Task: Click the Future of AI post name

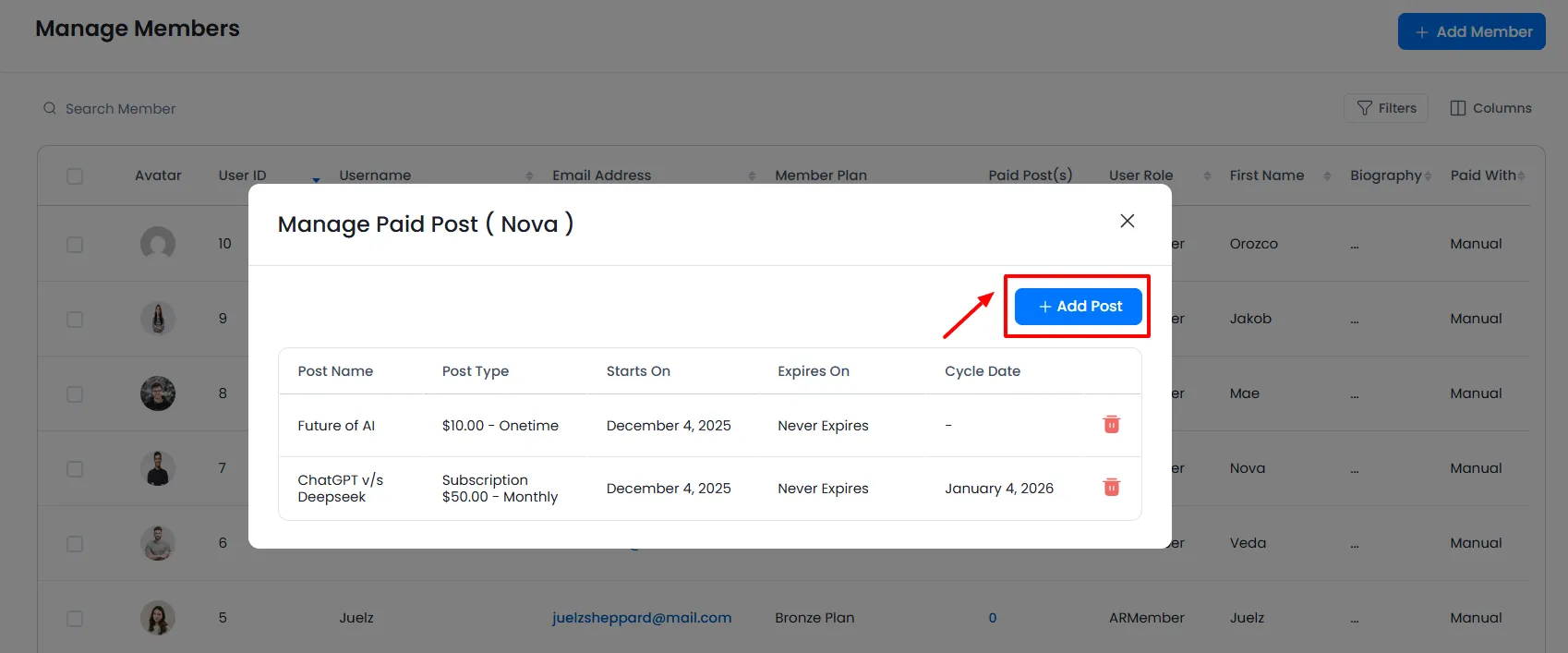Action: point(336,426)
